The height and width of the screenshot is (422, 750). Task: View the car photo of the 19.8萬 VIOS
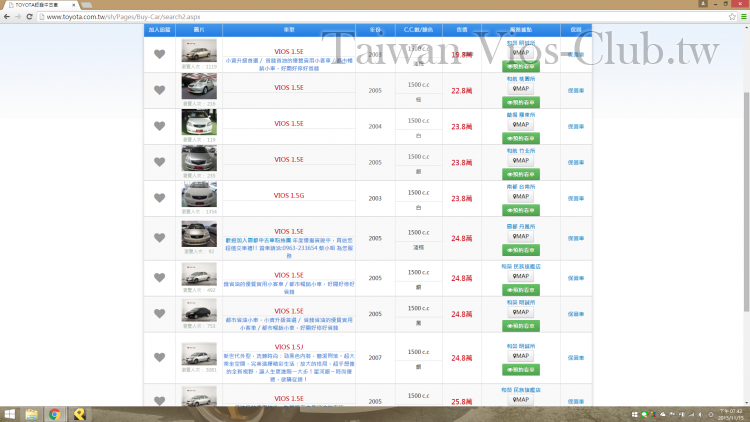(x=199, y=50)
